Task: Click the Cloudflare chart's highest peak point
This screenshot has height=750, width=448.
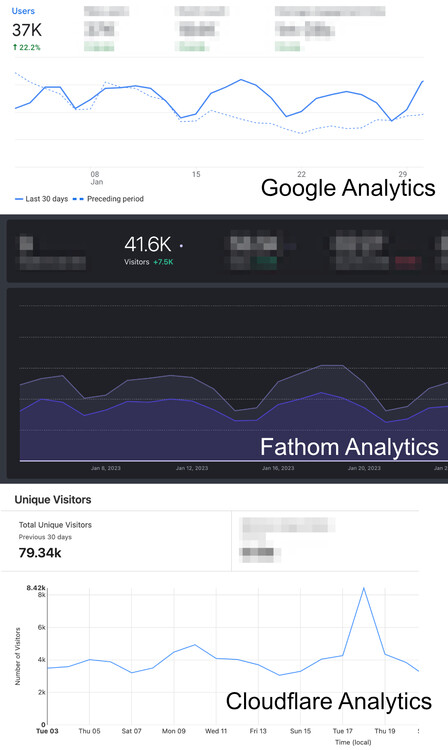Action: click(363, 588)
